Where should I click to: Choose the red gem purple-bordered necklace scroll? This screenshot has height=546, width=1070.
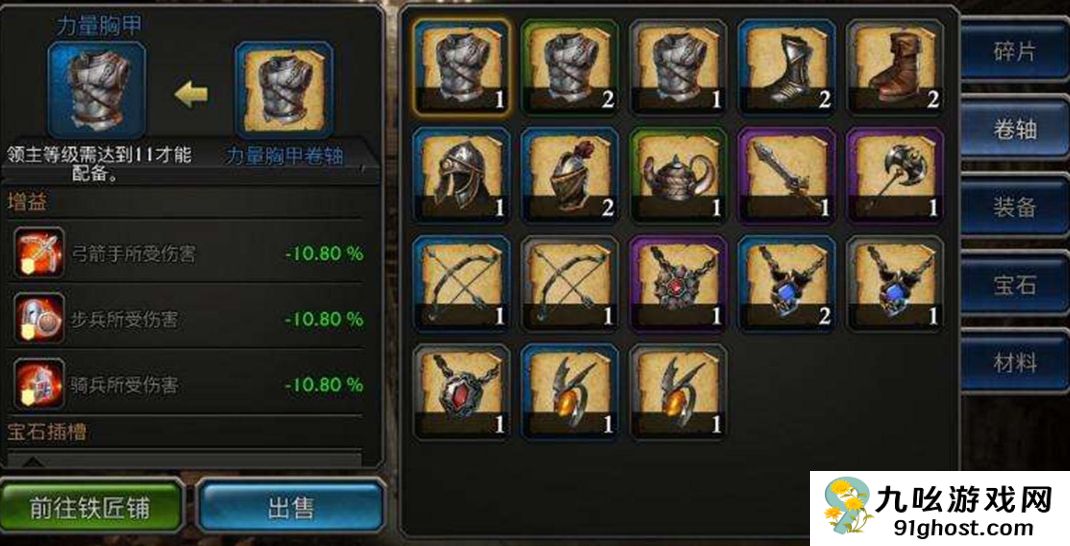[678, 283]
